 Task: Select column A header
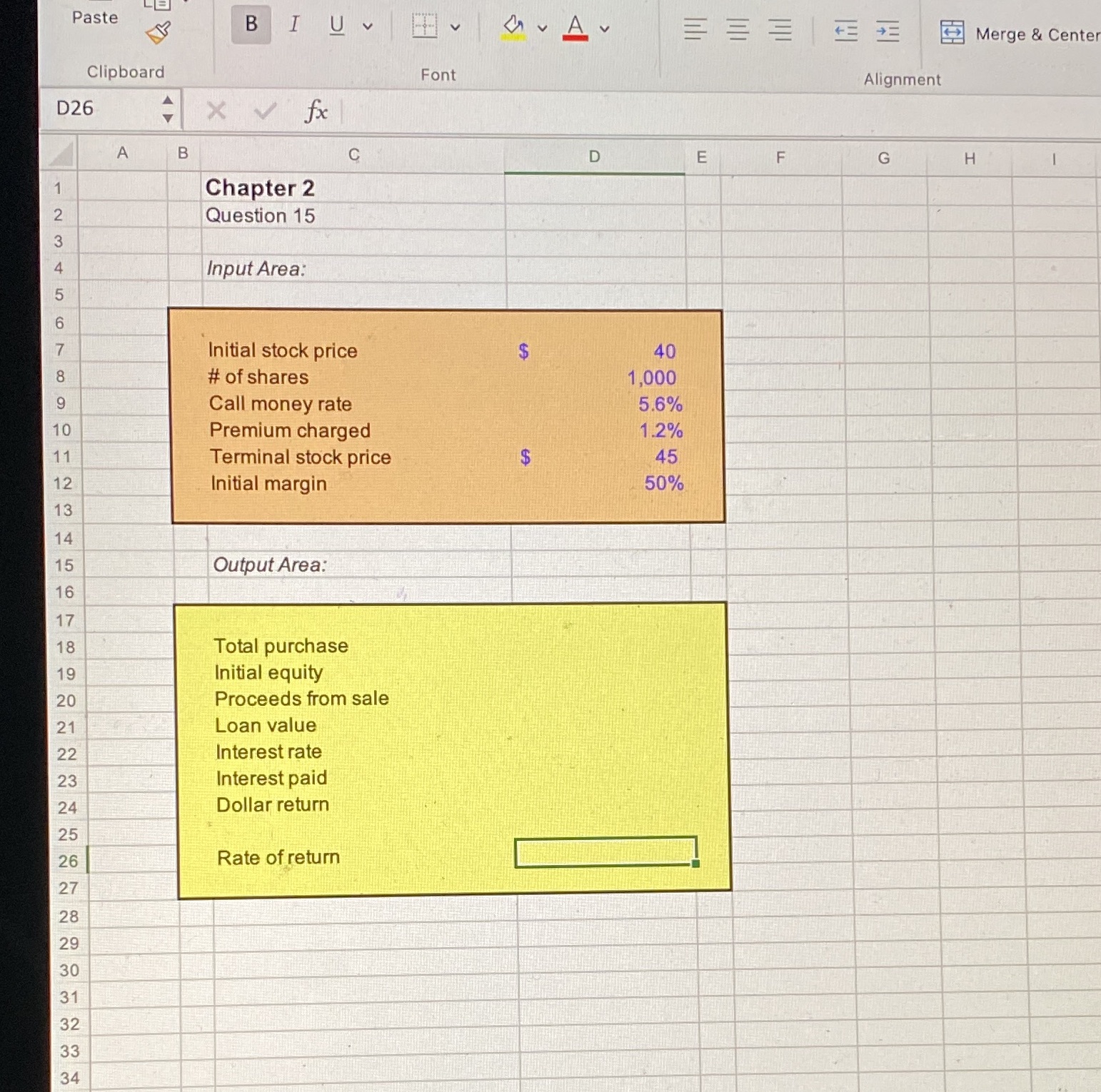tap(122, 153)
